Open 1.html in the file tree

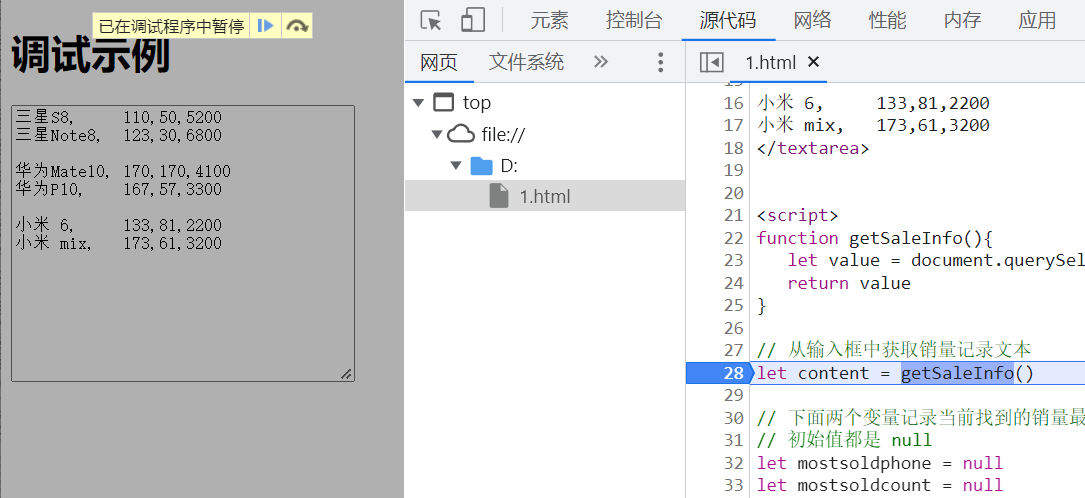(545, 196)
